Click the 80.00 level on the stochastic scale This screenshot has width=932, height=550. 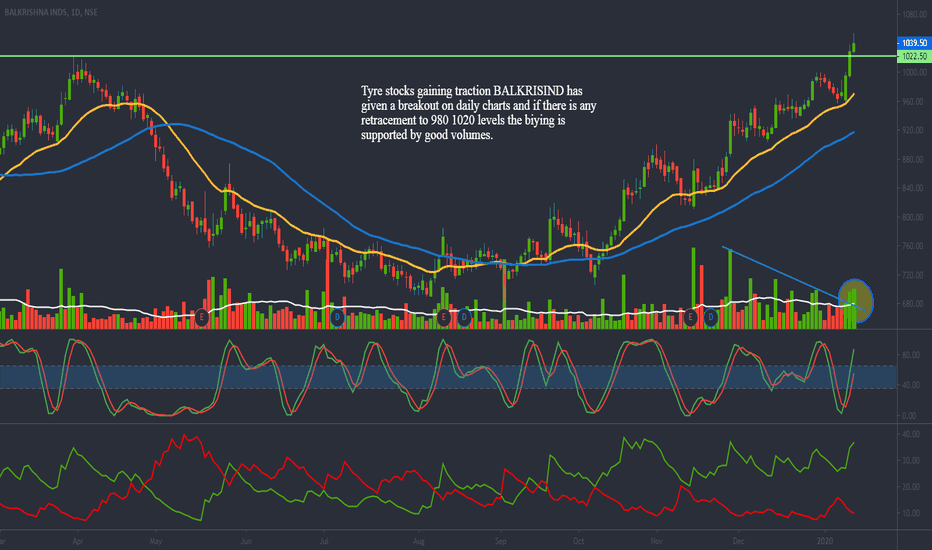[x=911, y=355]
